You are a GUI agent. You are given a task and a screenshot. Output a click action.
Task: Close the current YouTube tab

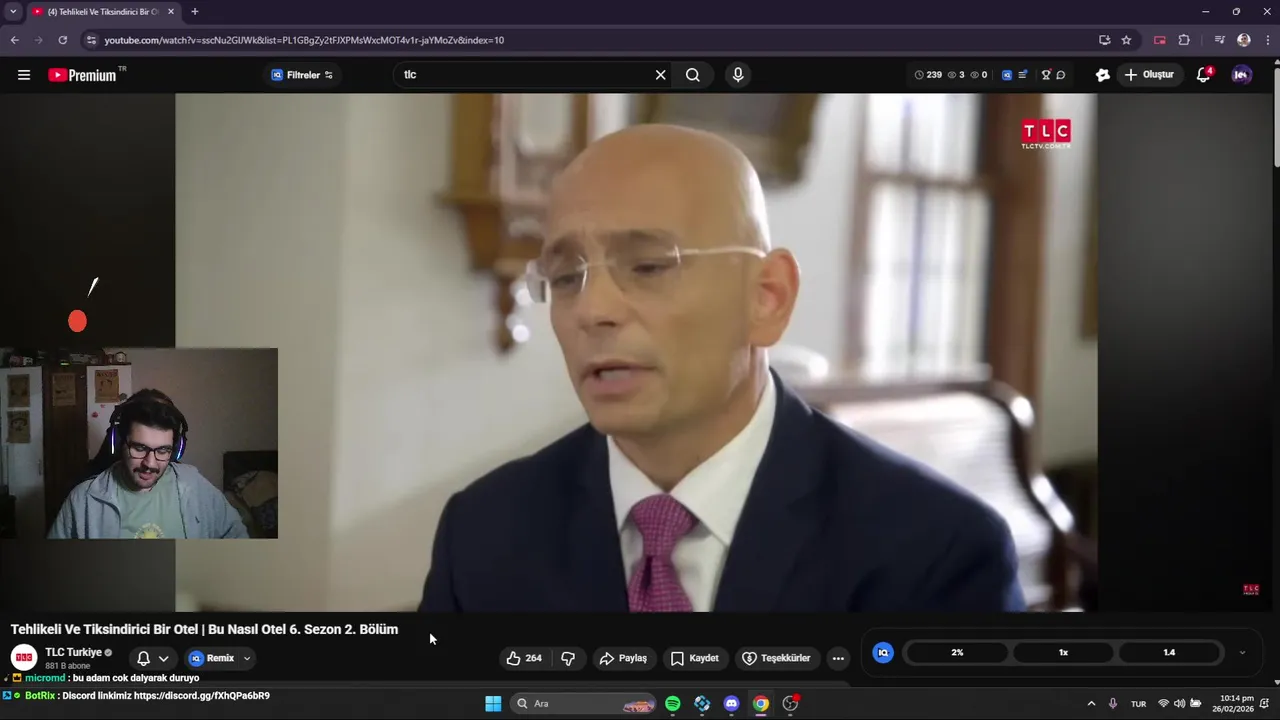pos(171,12)
